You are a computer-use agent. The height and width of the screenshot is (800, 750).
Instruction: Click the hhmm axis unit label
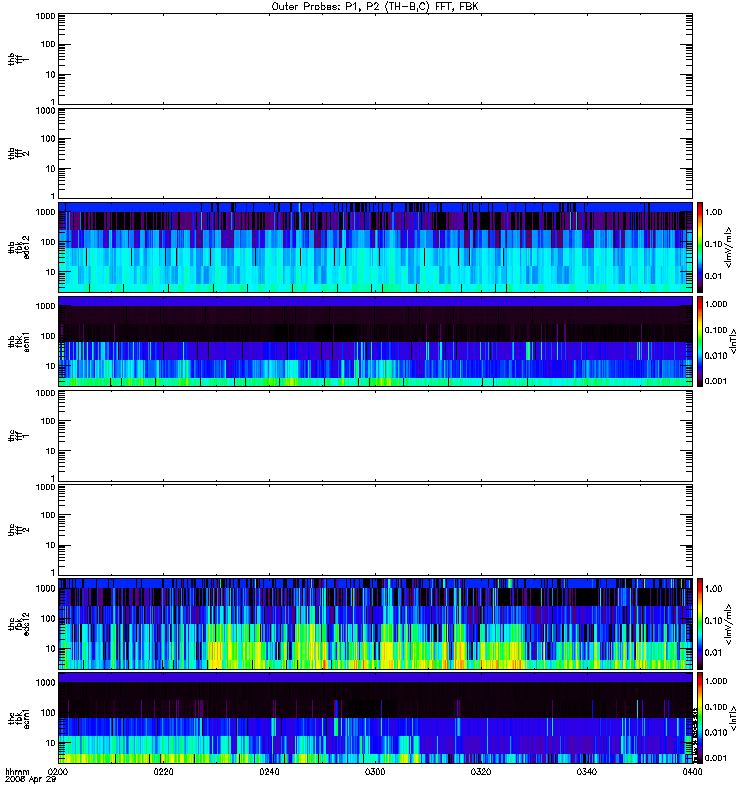tap(17, 772)
